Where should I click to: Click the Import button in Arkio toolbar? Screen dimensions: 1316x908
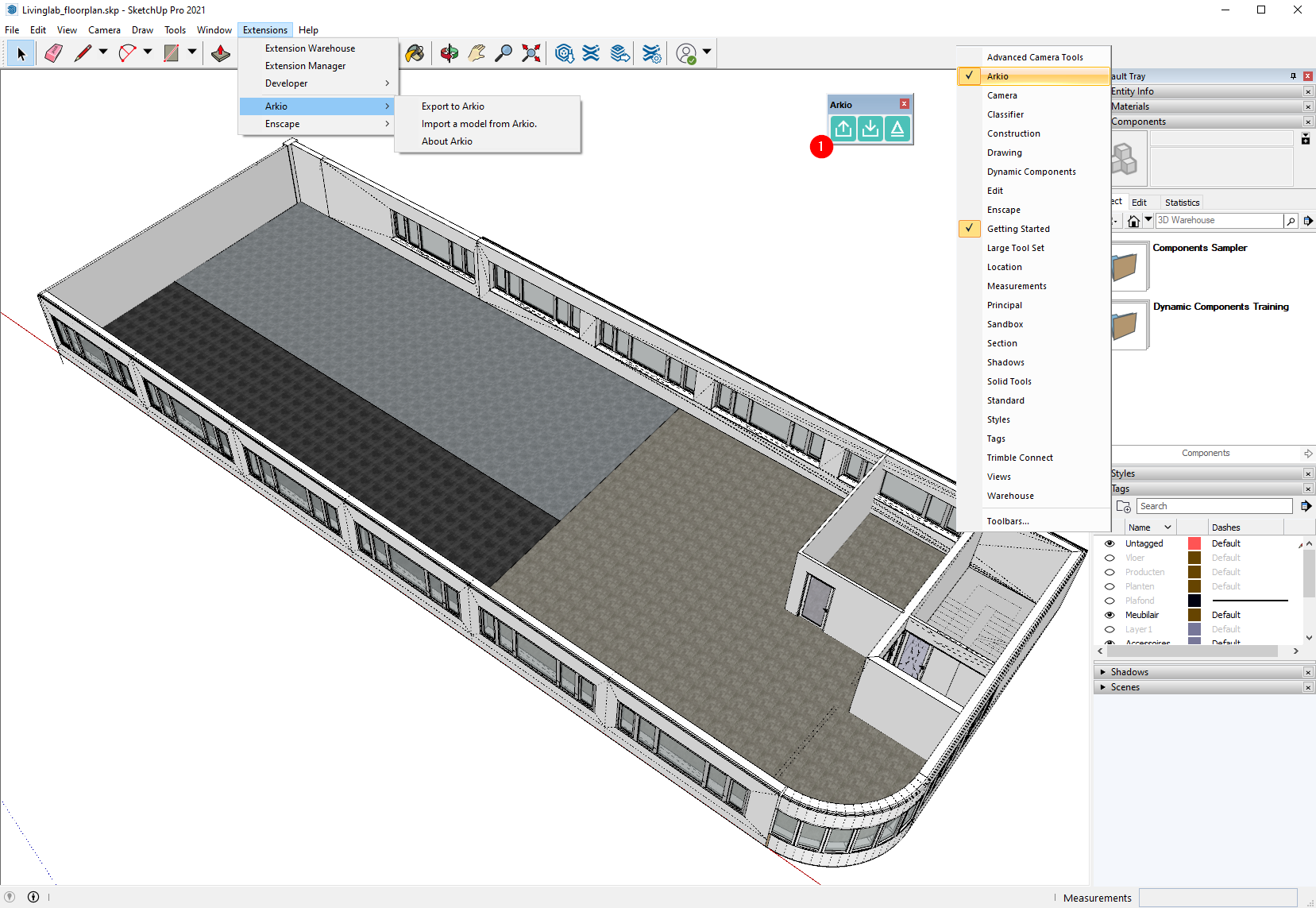tap(870, 129)
